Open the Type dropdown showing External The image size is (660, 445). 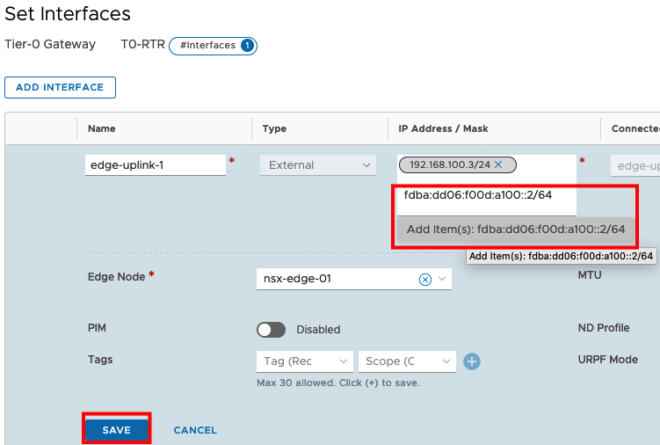click(x=317, y=165)
